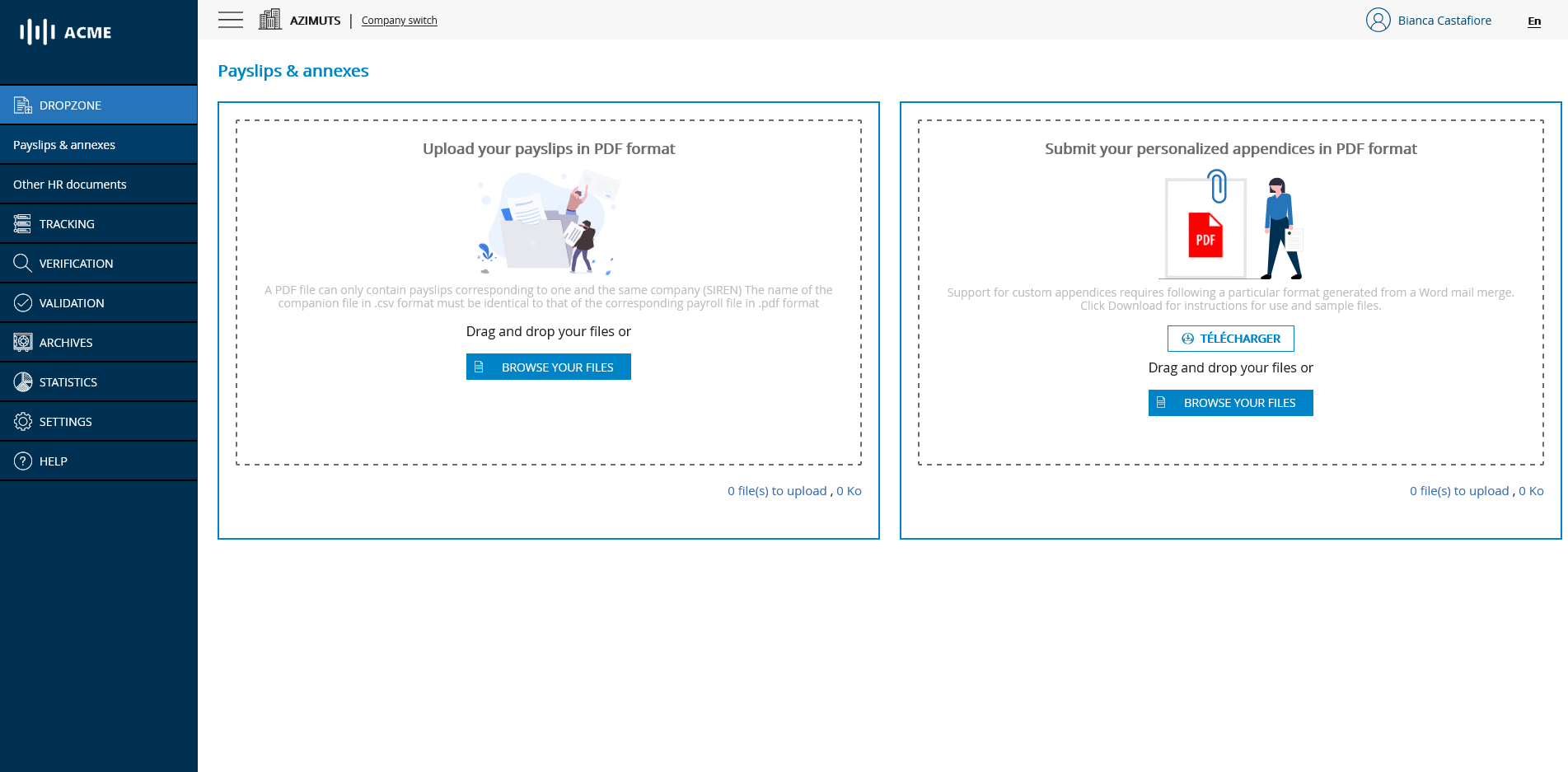Select the Tracking sidebar icon
The width and height of the screenshot is (1568, 772).
click(x=22, y=223)
